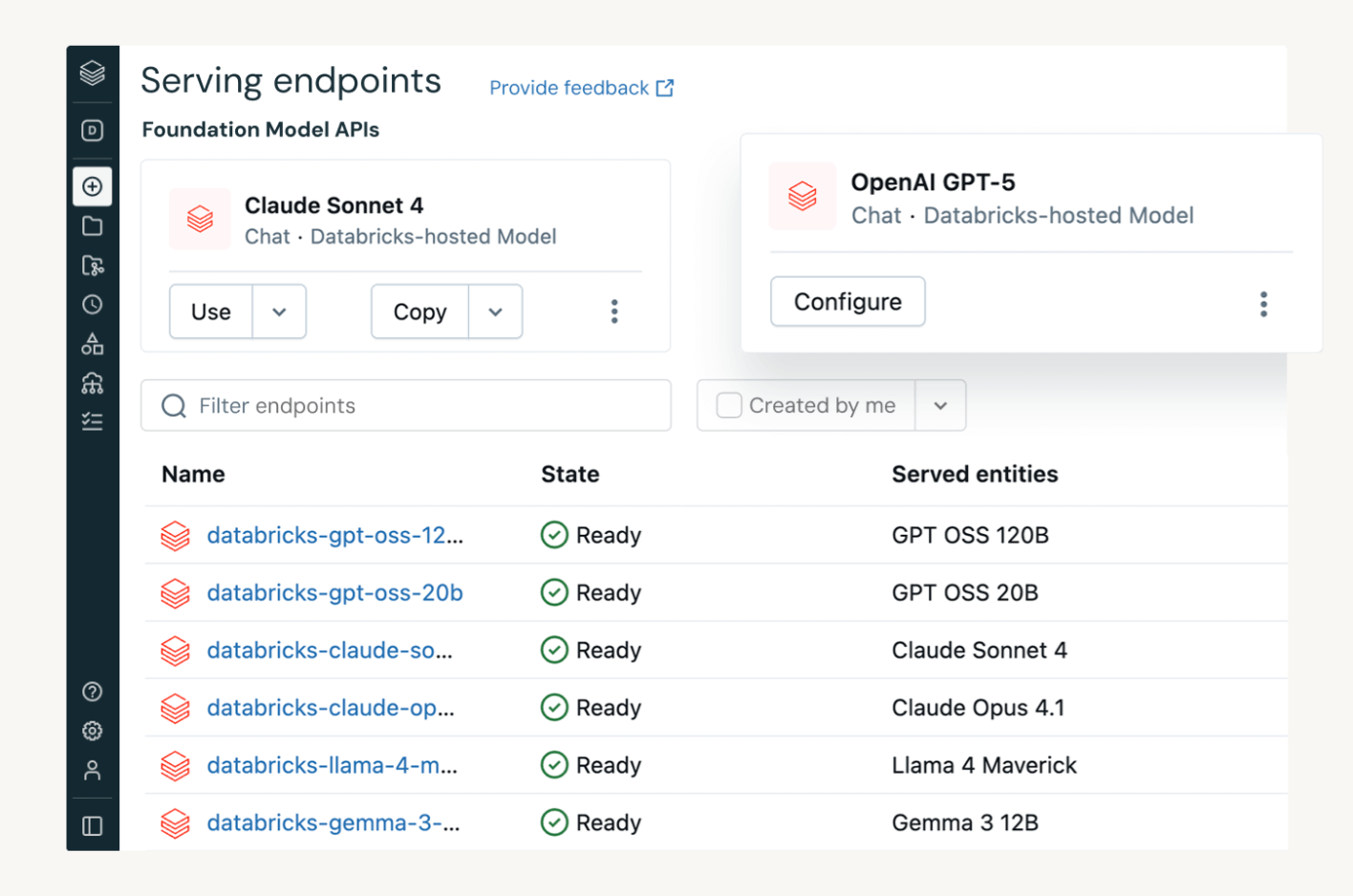This screenshot has width=1353, height=896.
Task: Expand the Created by me filter dropdown
Action: (940, 406)
